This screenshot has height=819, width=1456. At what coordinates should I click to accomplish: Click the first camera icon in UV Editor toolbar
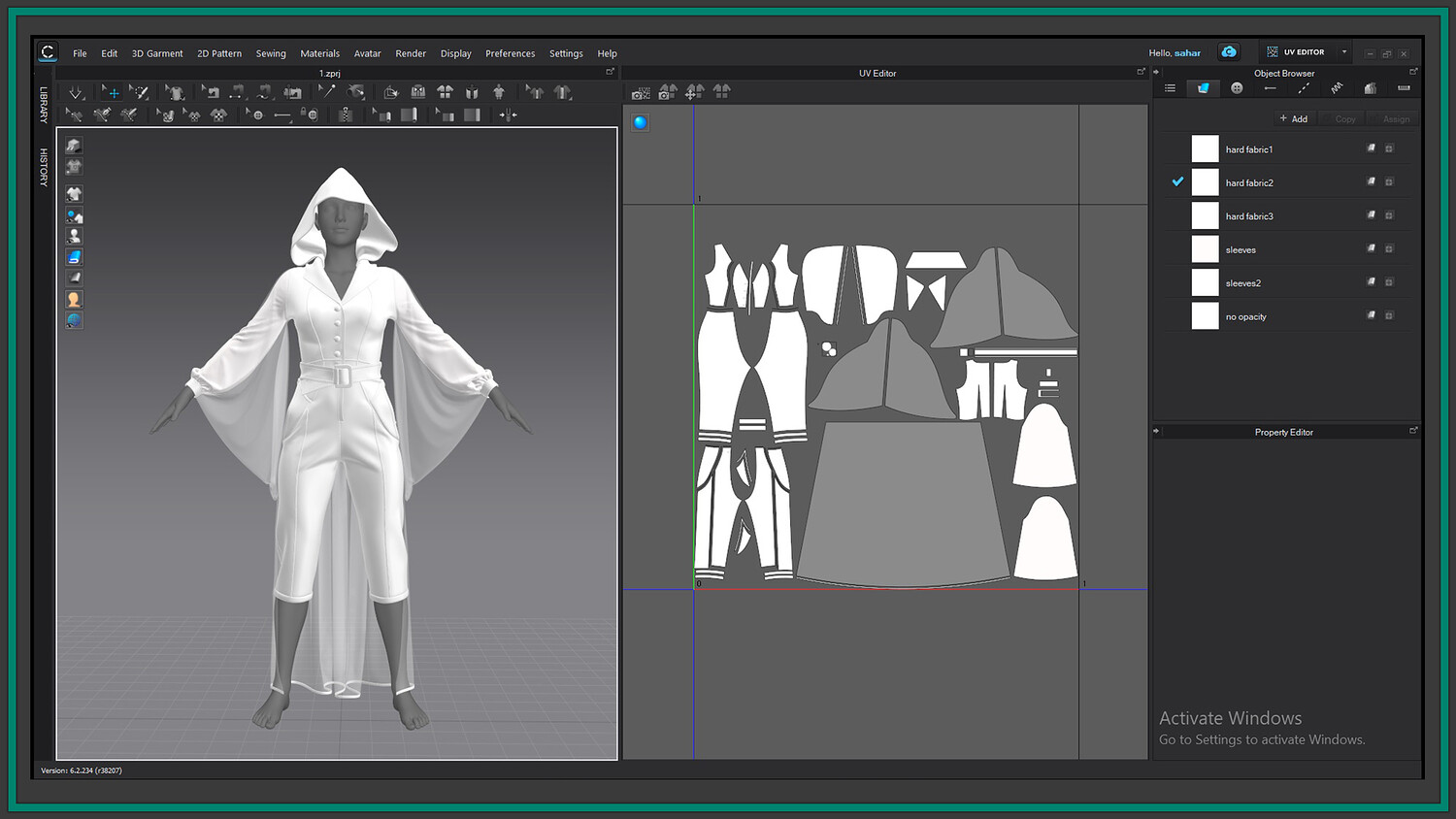(x=641, y=92)
